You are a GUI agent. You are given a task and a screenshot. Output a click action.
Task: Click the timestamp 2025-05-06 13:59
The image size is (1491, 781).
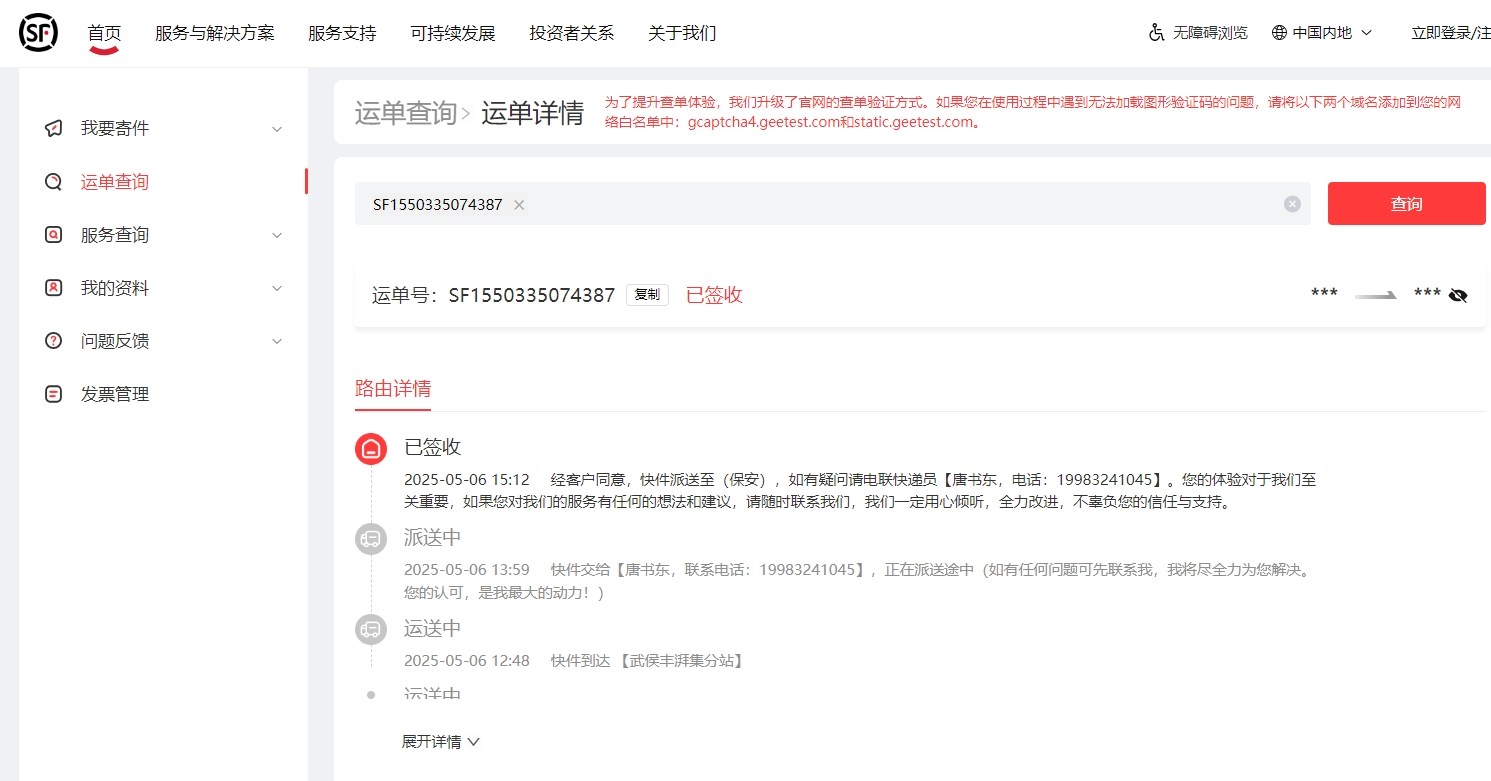point(467,570)
